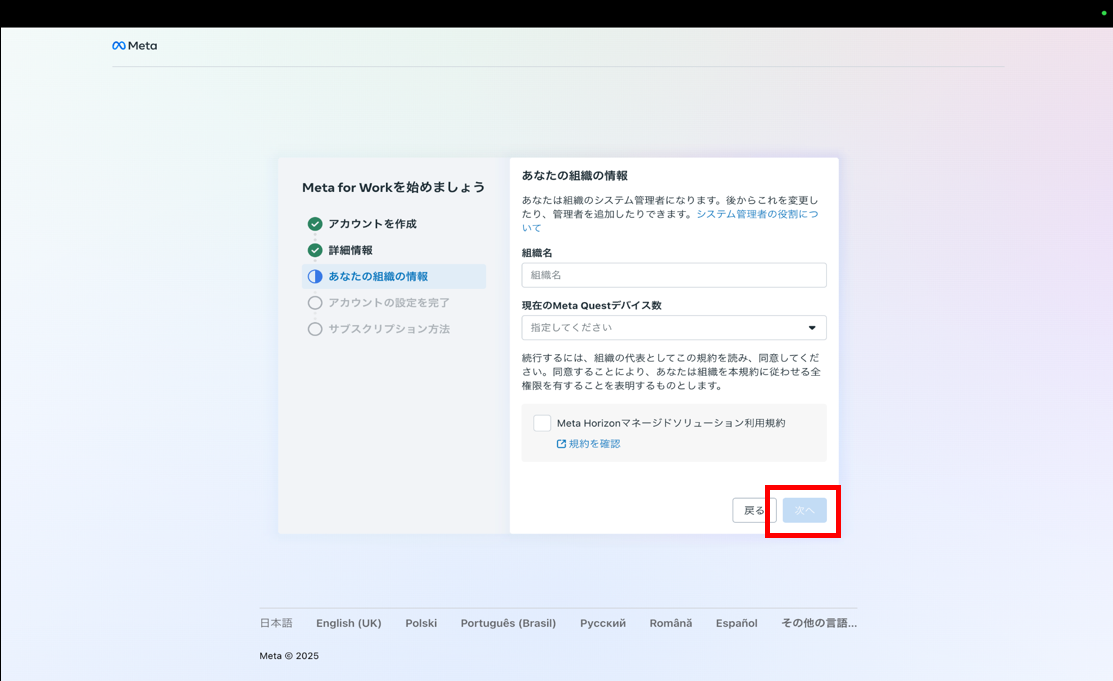Select あなたの組織の情報 step

point(394,276)
